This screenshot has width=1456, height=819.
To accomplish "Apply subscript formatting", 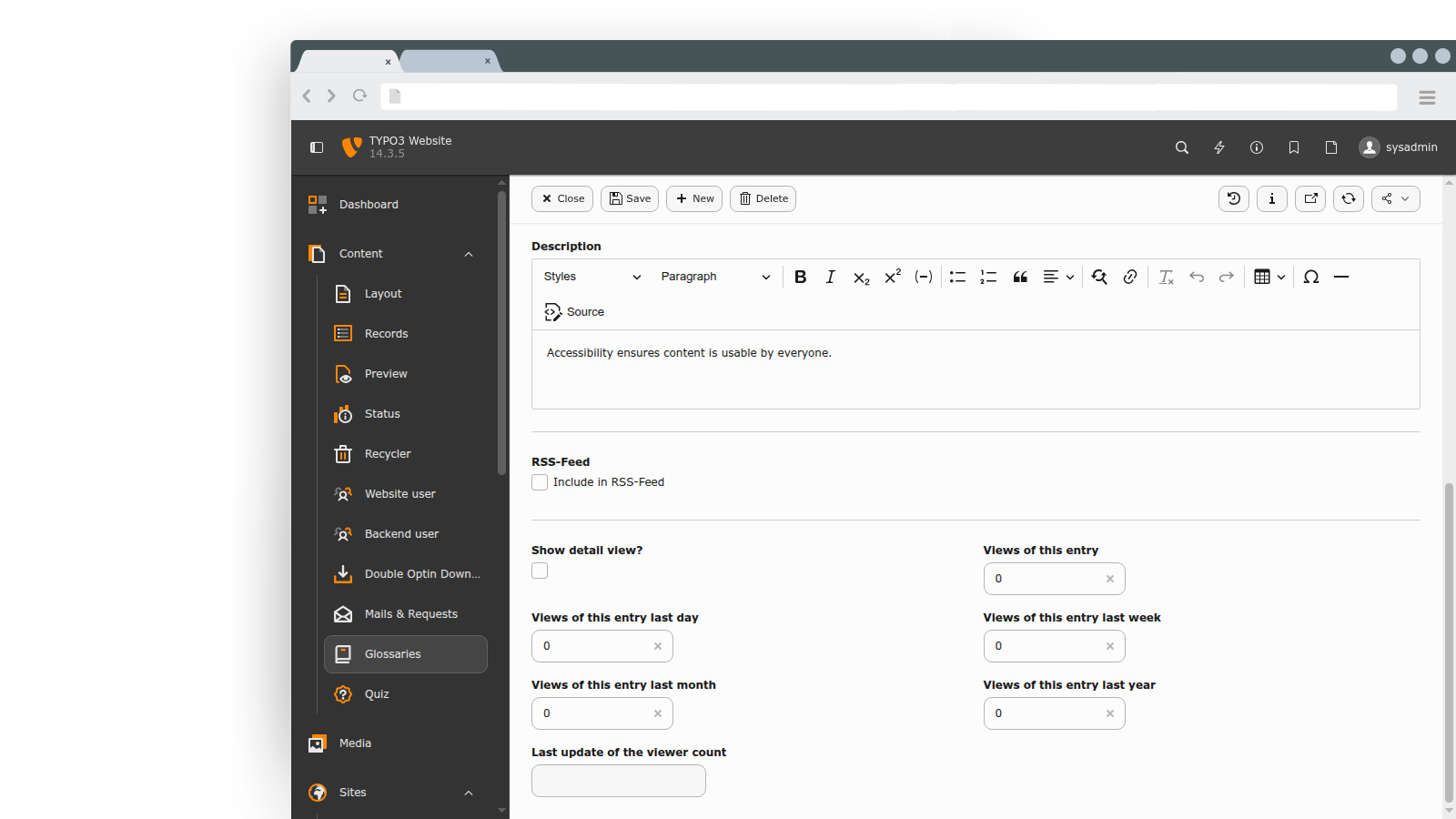I will 861,277.
